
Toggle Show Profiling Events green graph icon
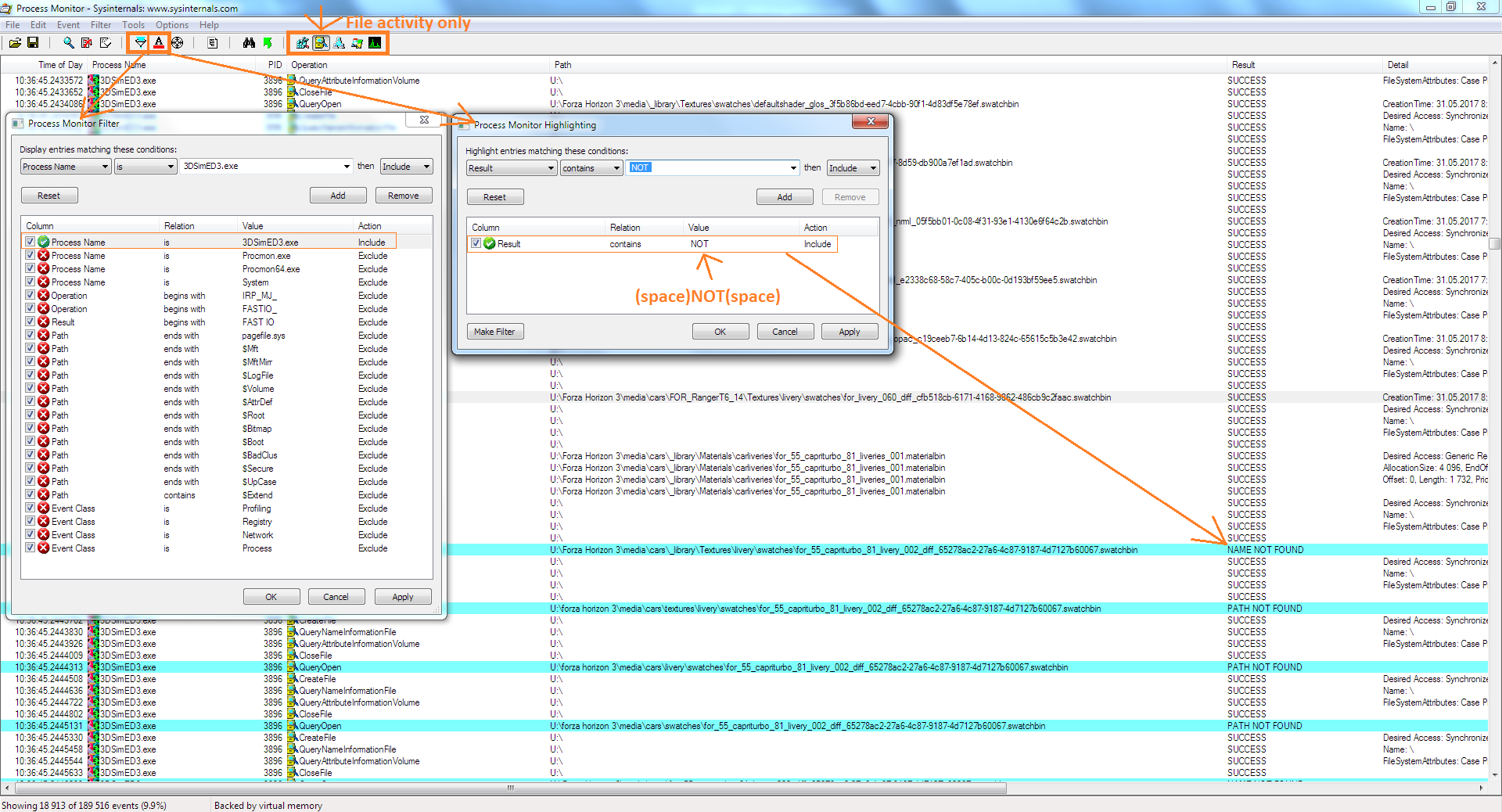click(x=375, y=43)
